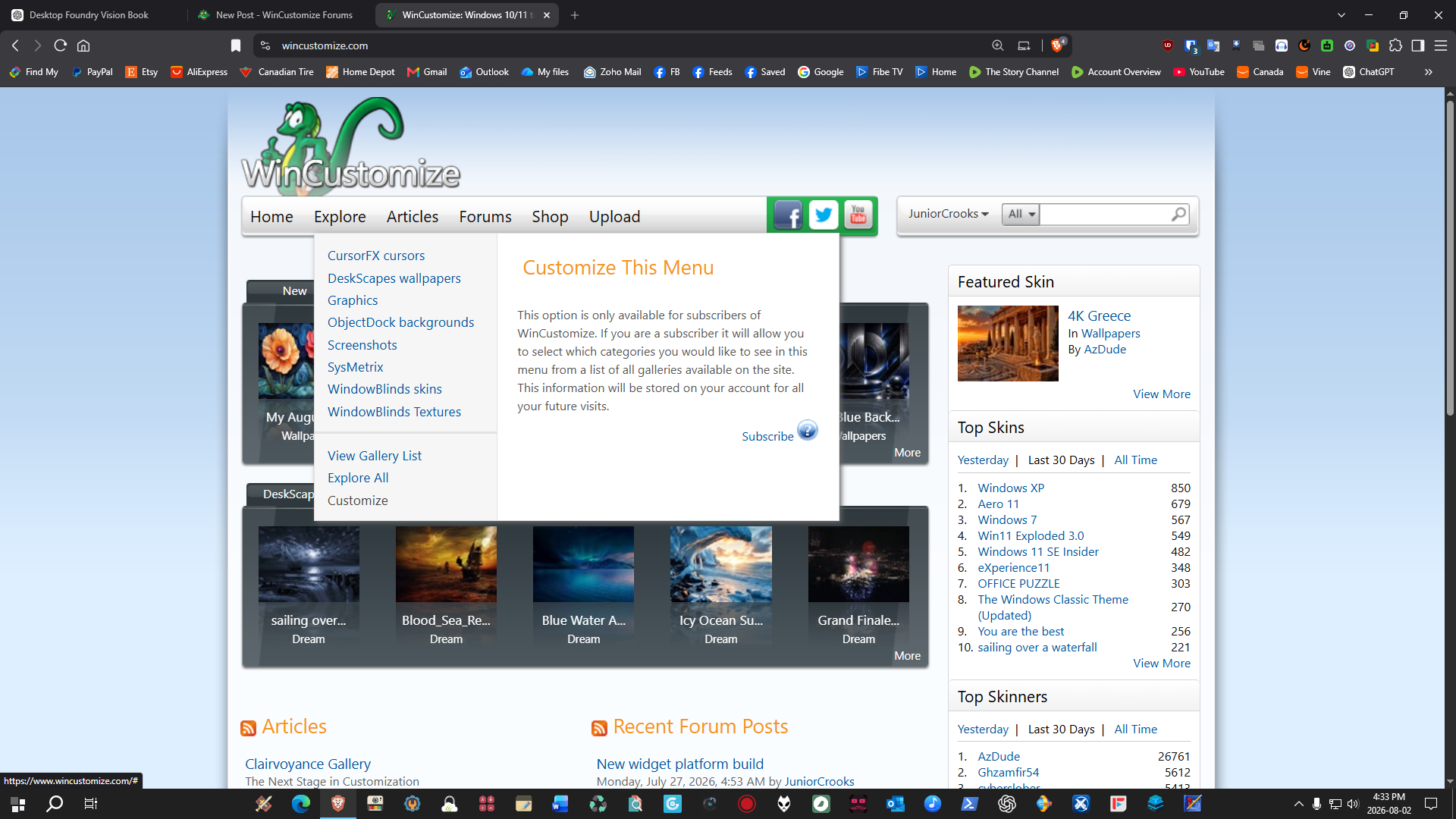This screenshot has height=819, width=1456.
Task: Select WindowBlinds skins in Explore menu
Action: (x=384, y=389)
